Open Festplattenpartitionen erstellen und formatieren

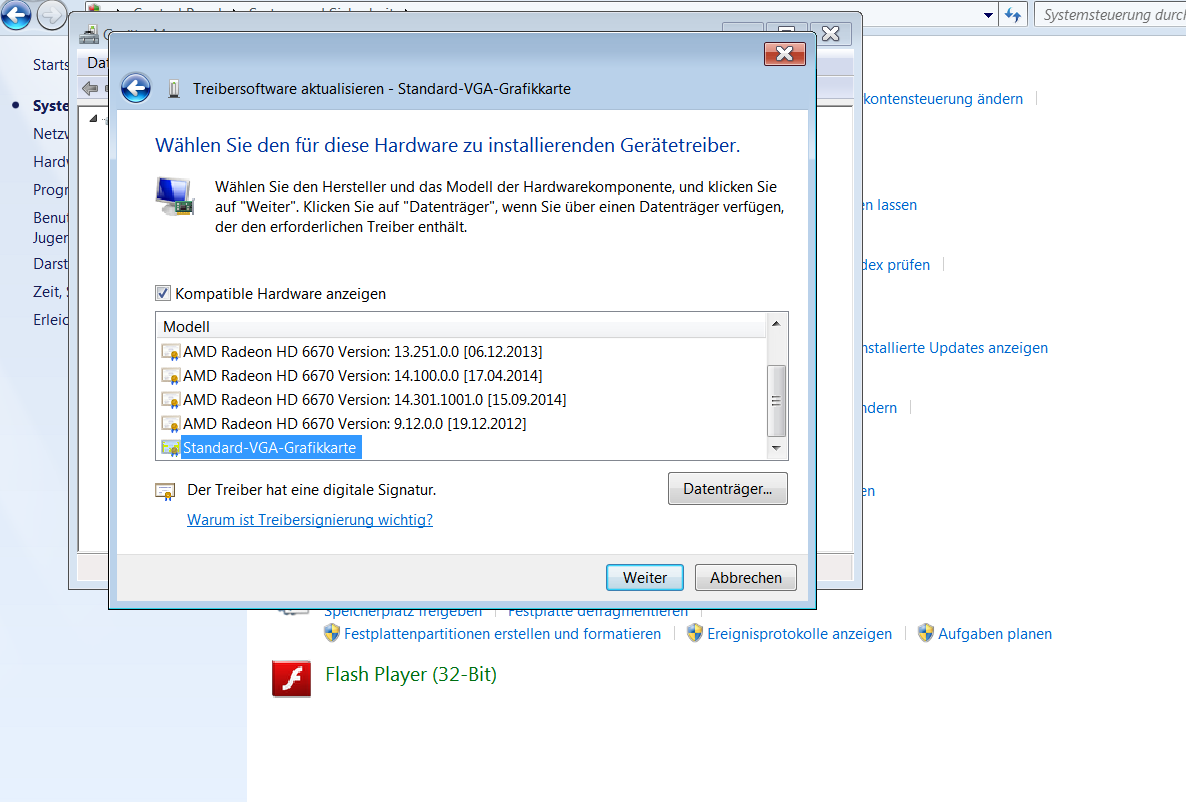point(502,634)
